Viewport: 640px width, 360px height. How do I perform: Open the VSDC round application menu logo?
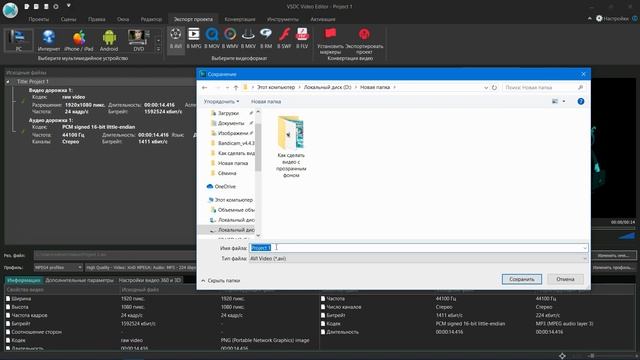(10, 10)
